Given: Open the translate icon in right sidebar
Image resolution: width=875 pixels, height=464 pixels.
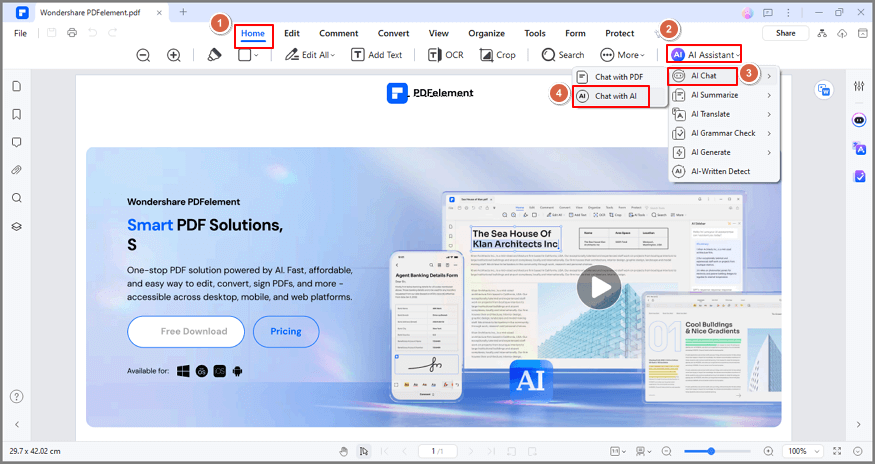Looking at the screenshot, I should pos(859,149).
